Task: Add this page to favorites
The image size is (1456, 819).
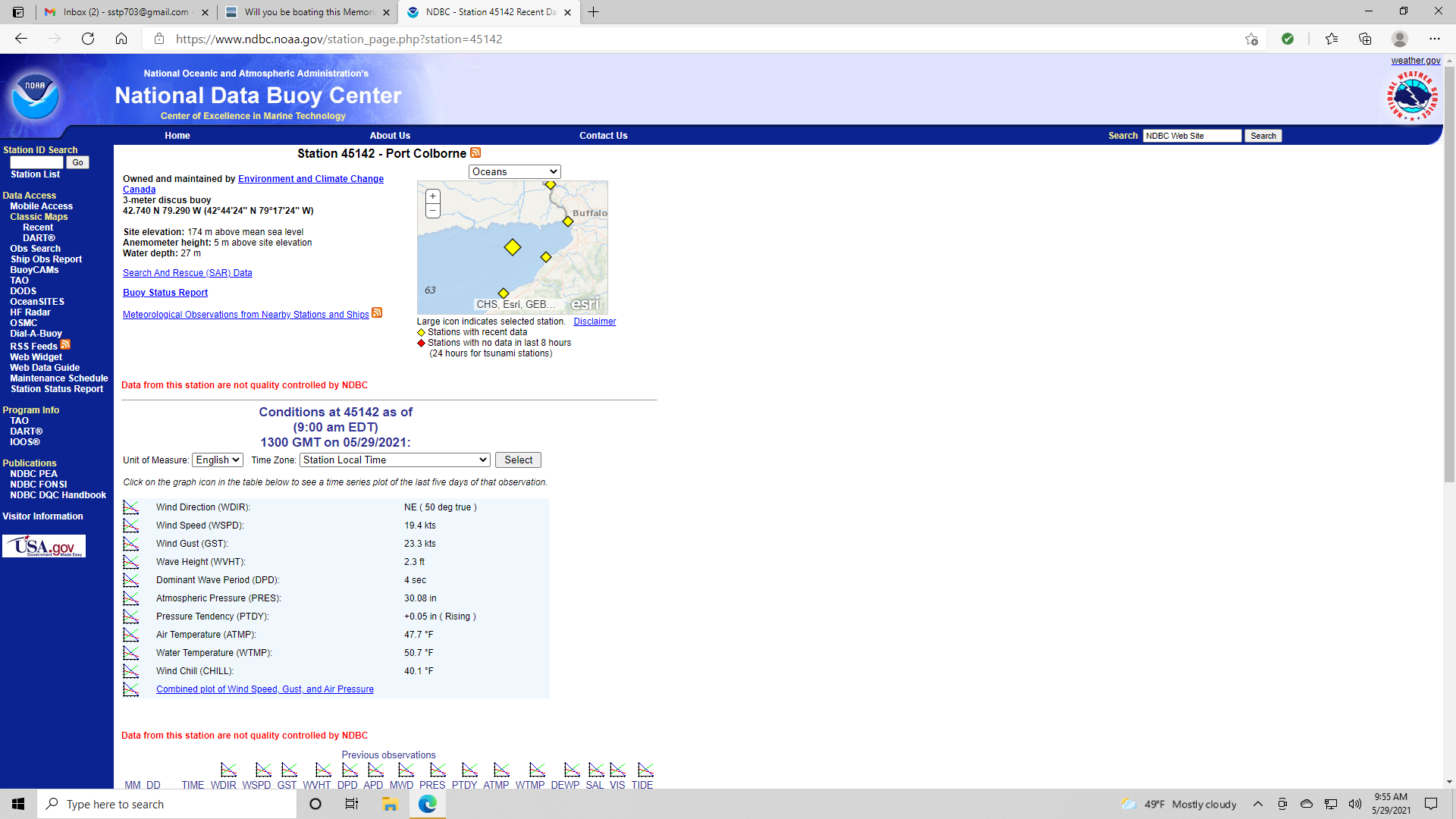Action: (x=1251, y=39)
